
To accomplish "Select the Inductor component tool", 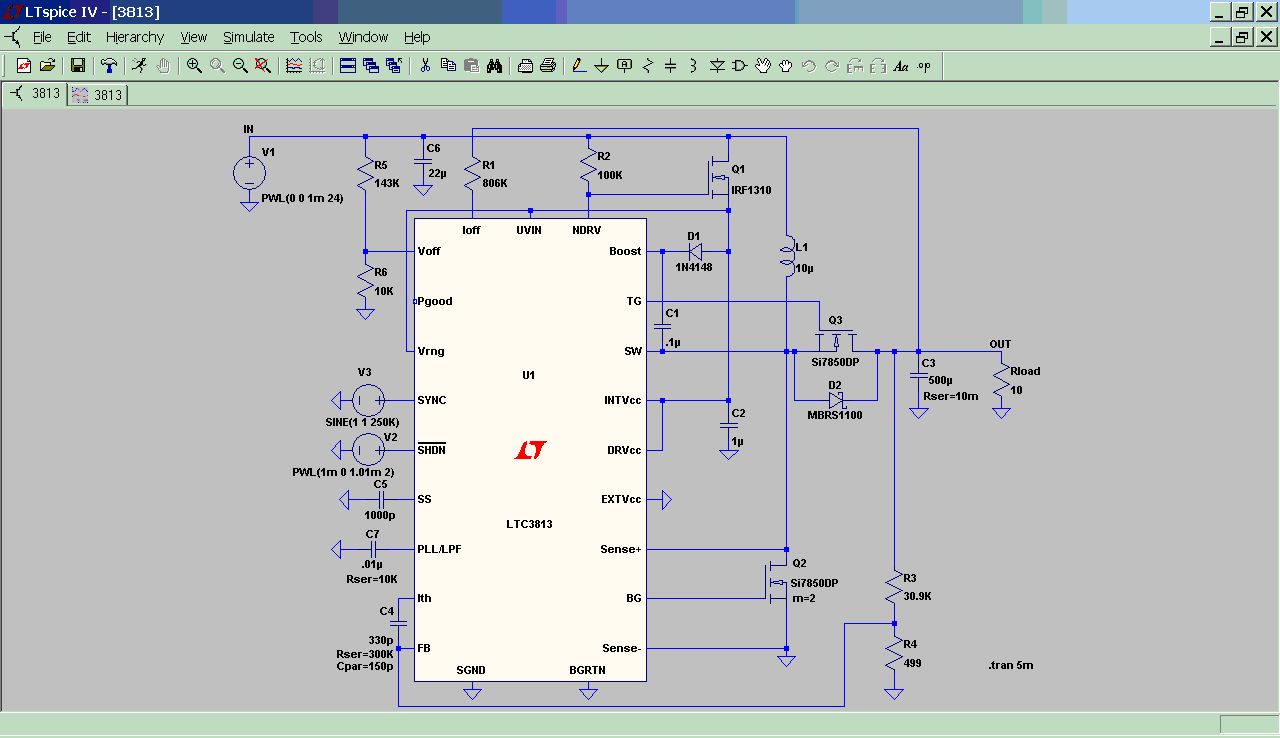I will point(694,66).
